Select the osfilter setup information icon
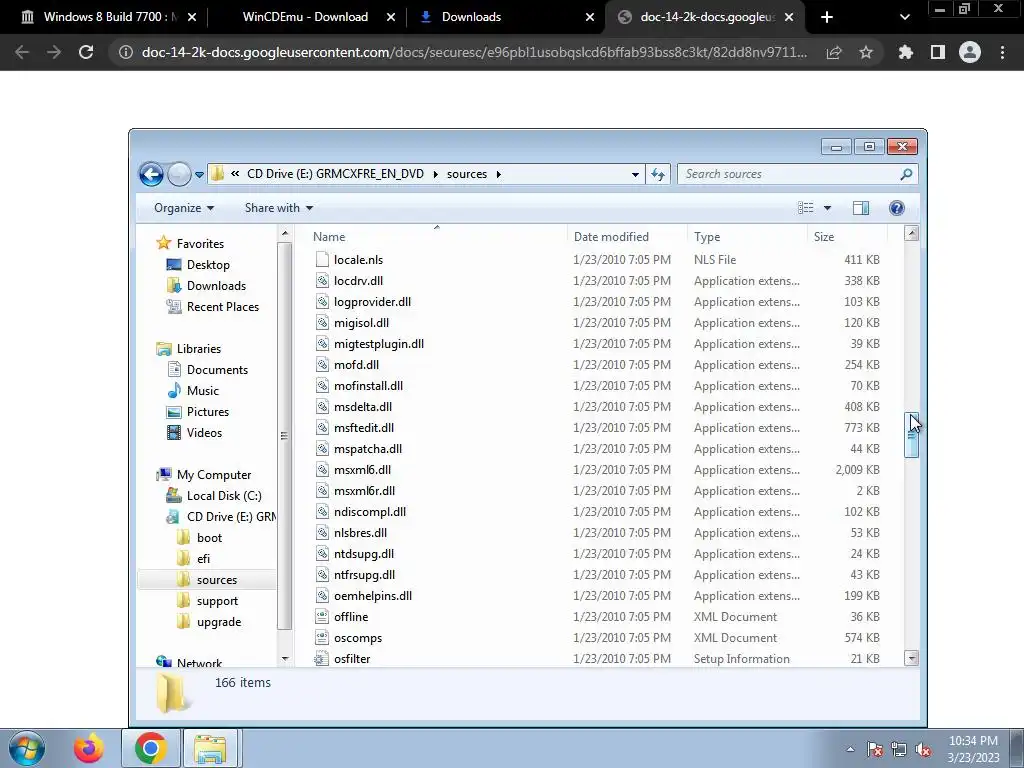The height and width of the screenshot is (768, 1024). [321, 659]
